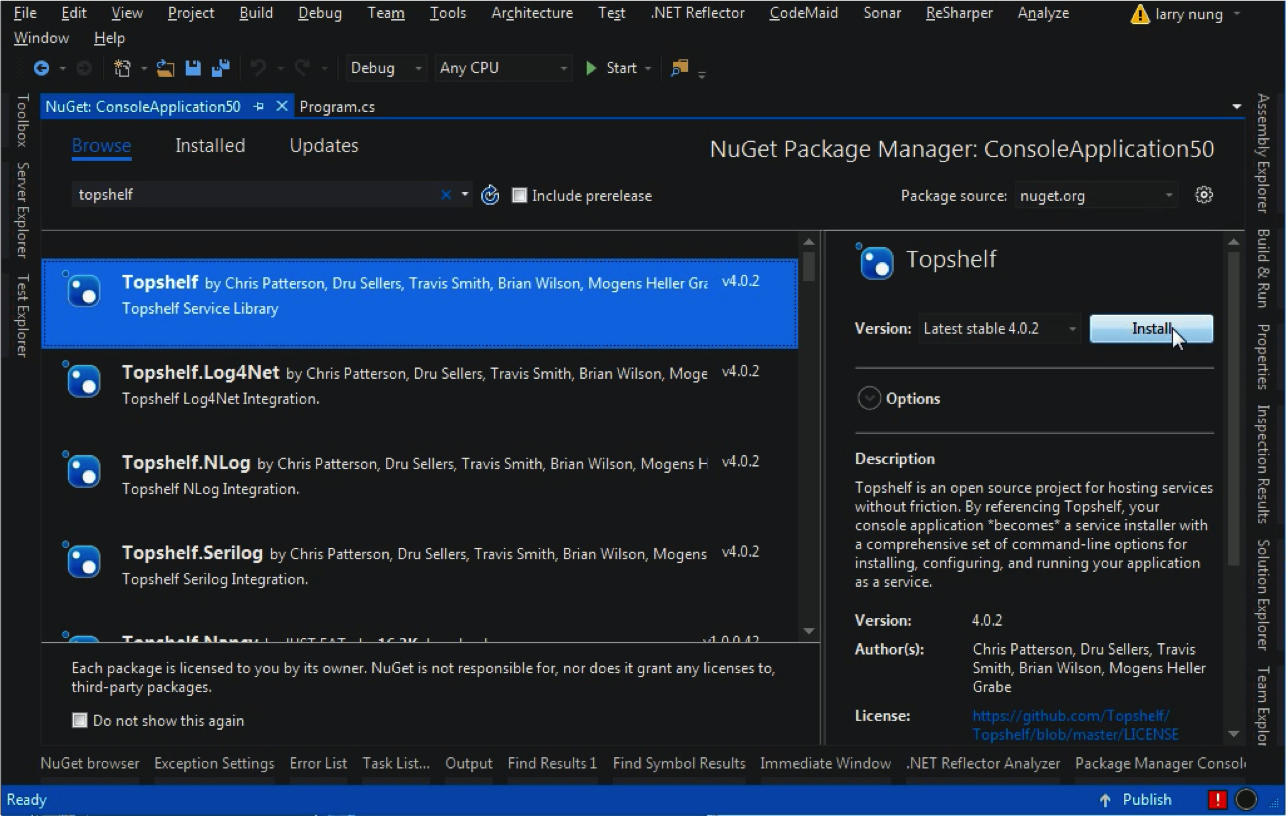Click the red error indicator in status bar
The height and width of the screenshot is (817, 1286).
(1217, 800)
